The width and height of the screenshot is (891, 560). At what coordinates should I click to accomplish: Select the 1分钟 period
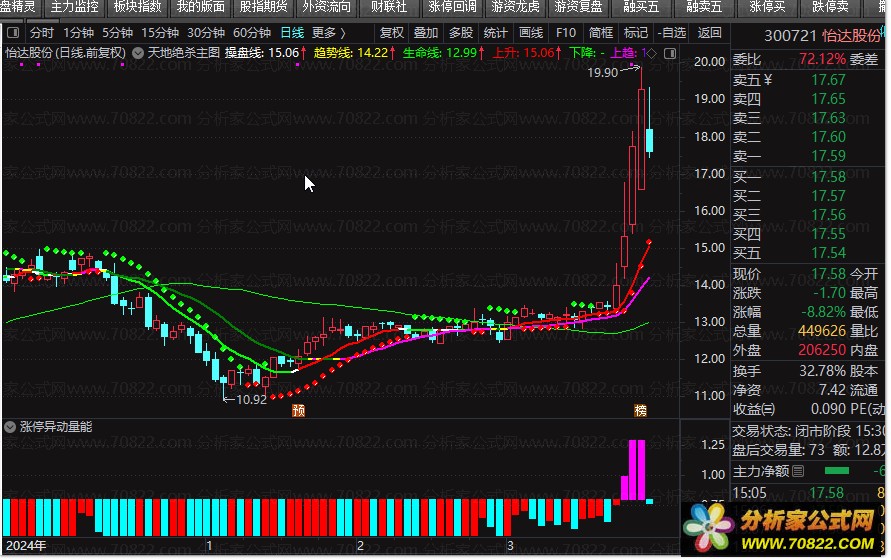[78, 33]
